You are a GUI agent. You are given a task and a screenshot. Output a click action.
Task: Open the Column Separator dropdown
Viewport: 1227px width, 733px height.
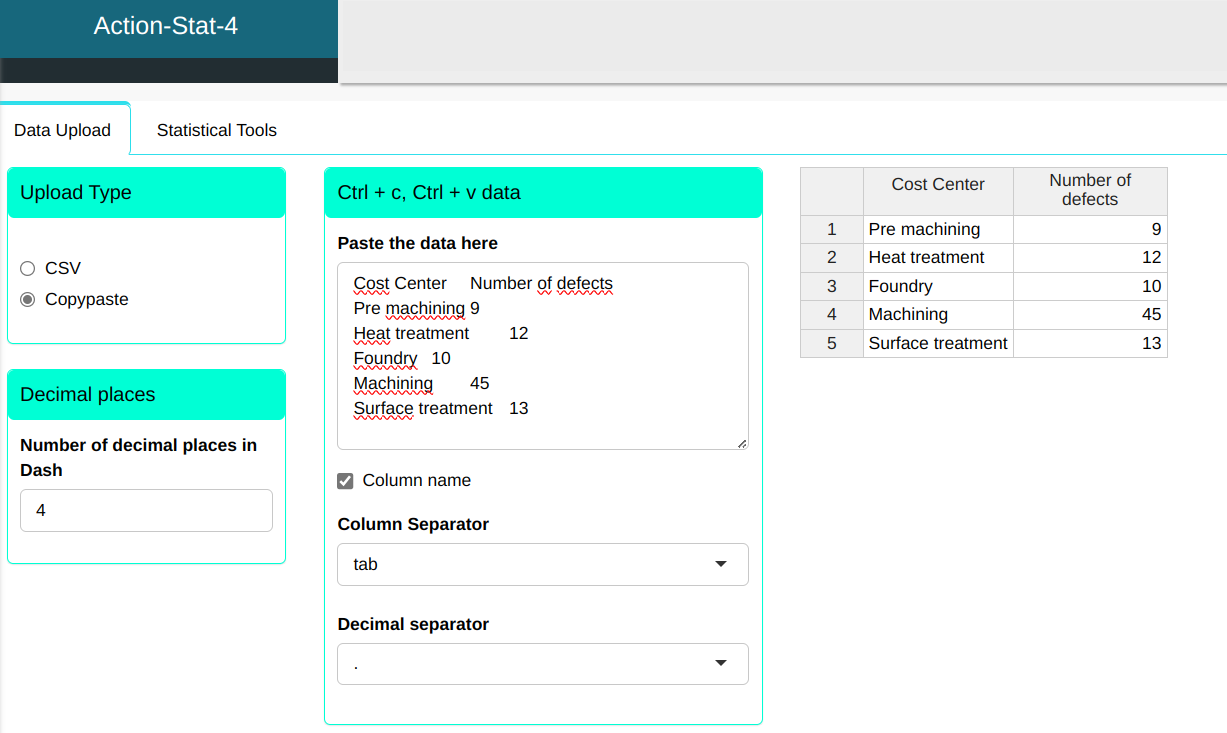(542, 564)
